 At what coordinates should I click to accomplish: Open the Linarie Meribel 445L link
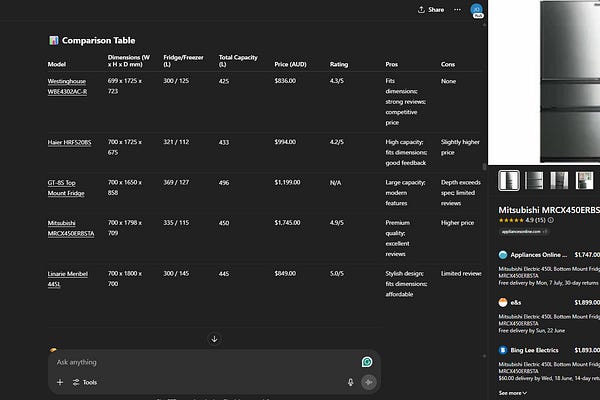(67, 279)
